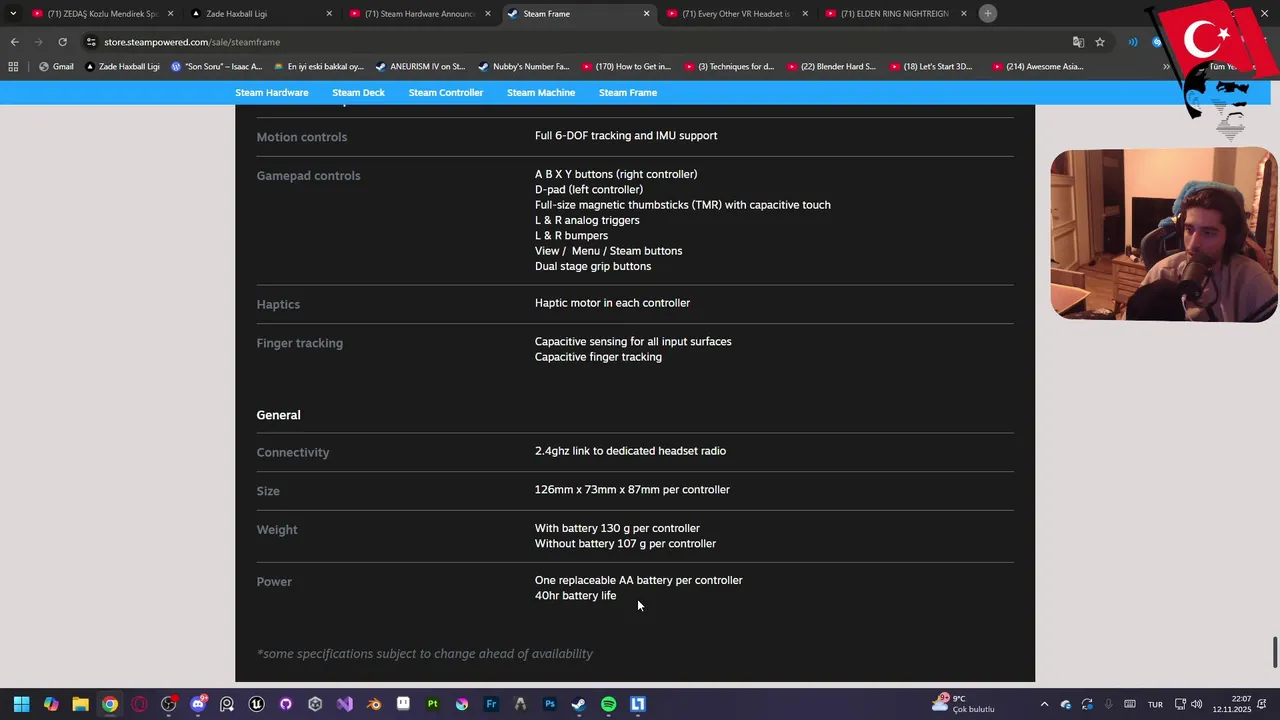Open the Let's Start 3D... bookmark

click(x=934, y=67)
